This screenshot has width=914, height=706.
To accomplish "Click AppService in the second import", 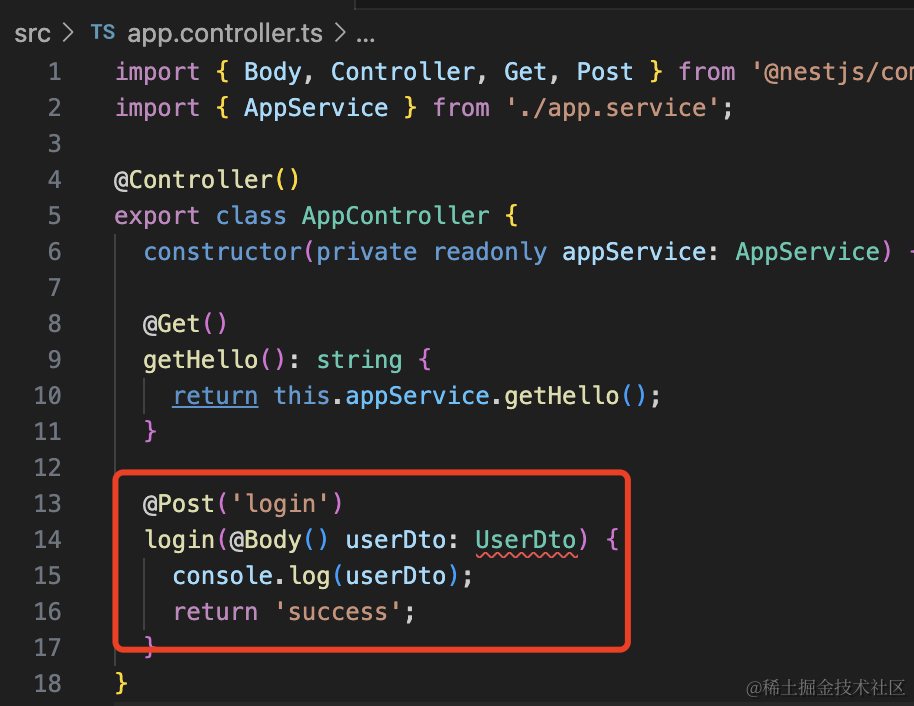I will (x=316, y=108).
